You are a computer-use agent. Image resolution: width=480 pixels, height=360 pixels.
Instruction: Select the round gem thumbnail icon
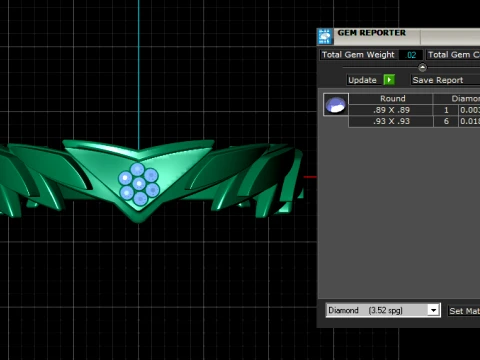336,105
